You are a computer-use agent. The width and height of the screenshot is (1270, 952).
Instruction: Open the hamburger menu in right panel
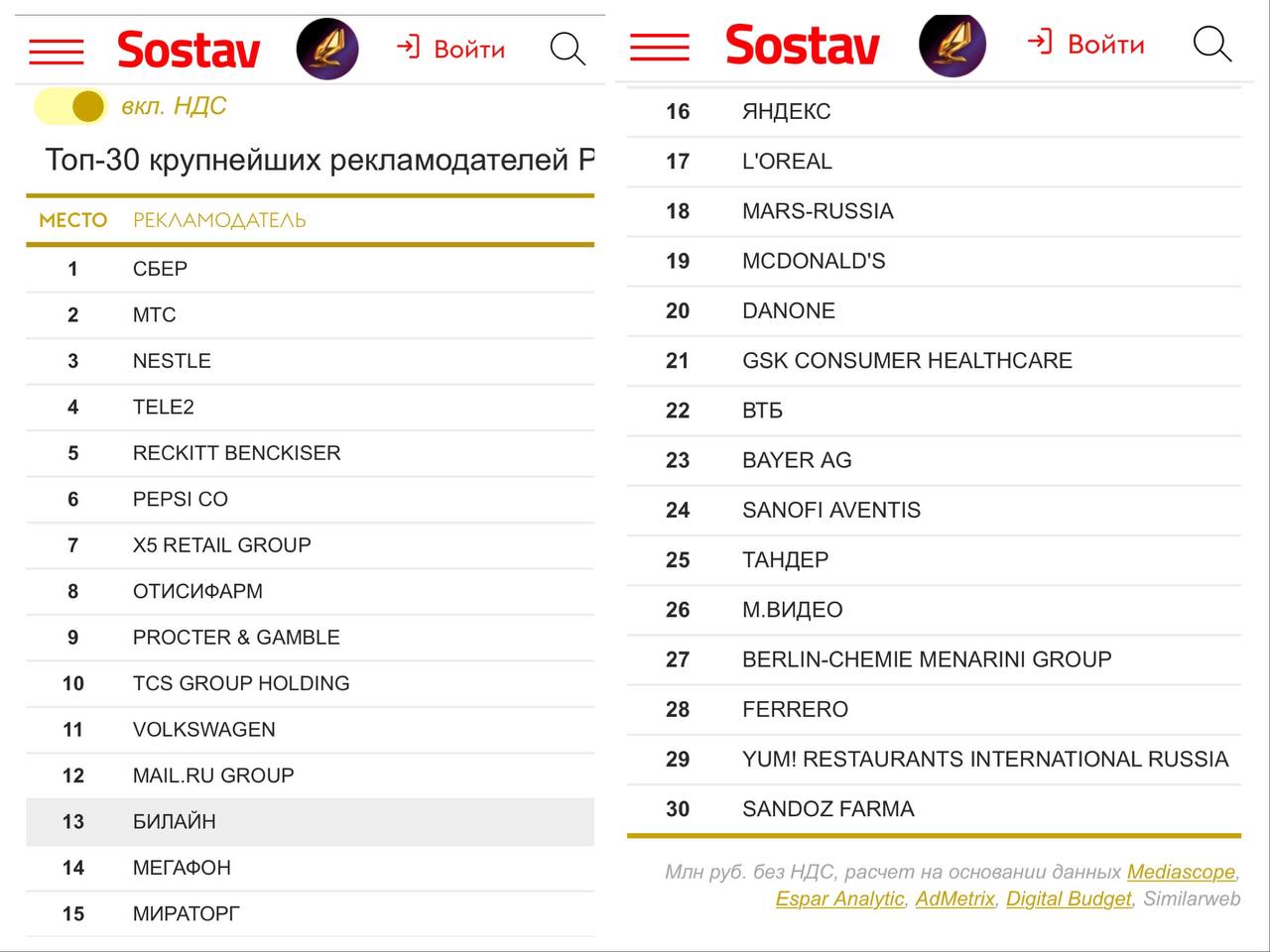click(x=659, y=47)
